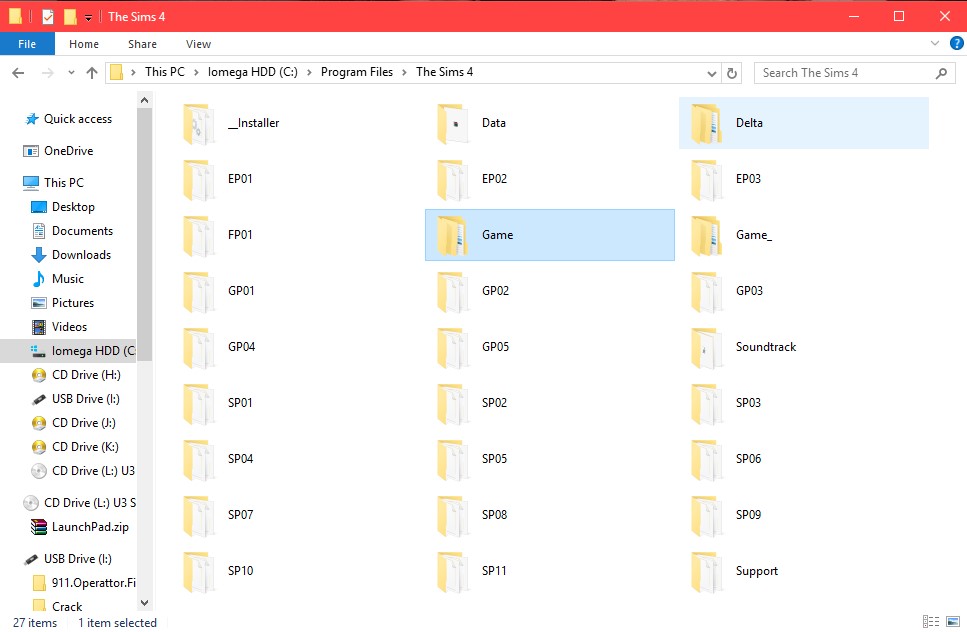The height and width of the screenshot is (632, 967).
Task: Open the File menu
Action: (x=27, y=44)
